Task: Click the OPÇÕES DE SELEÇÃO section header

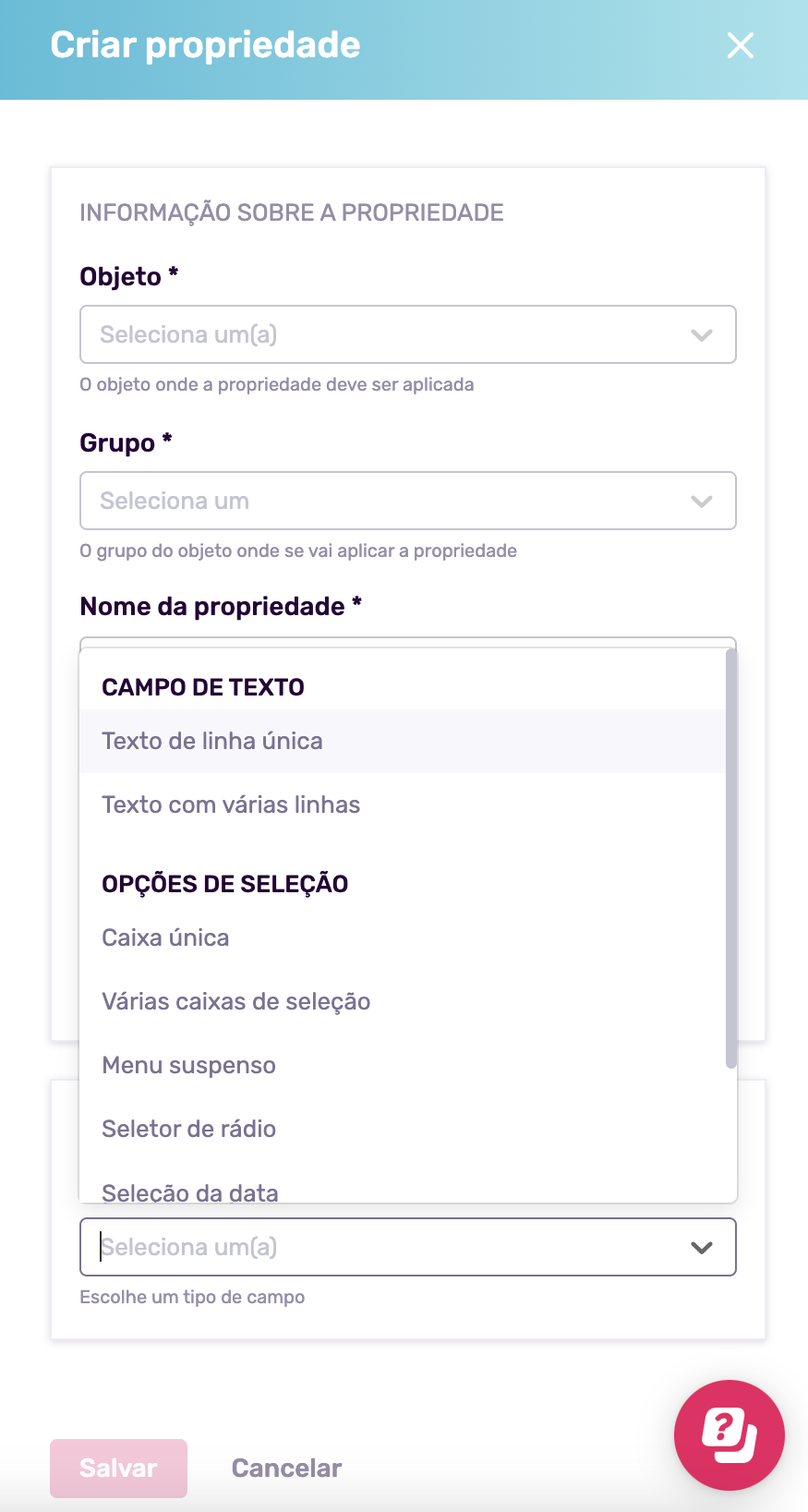Action: pos(224,884)
